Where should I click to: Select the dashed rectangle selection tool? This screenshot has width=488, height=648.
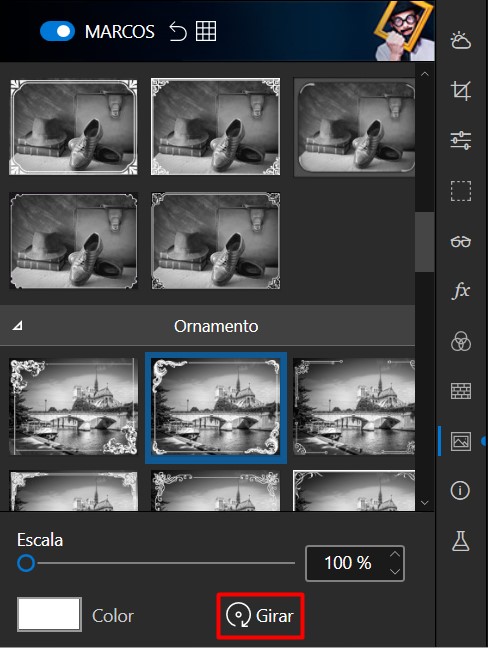(x=460, y=191)
